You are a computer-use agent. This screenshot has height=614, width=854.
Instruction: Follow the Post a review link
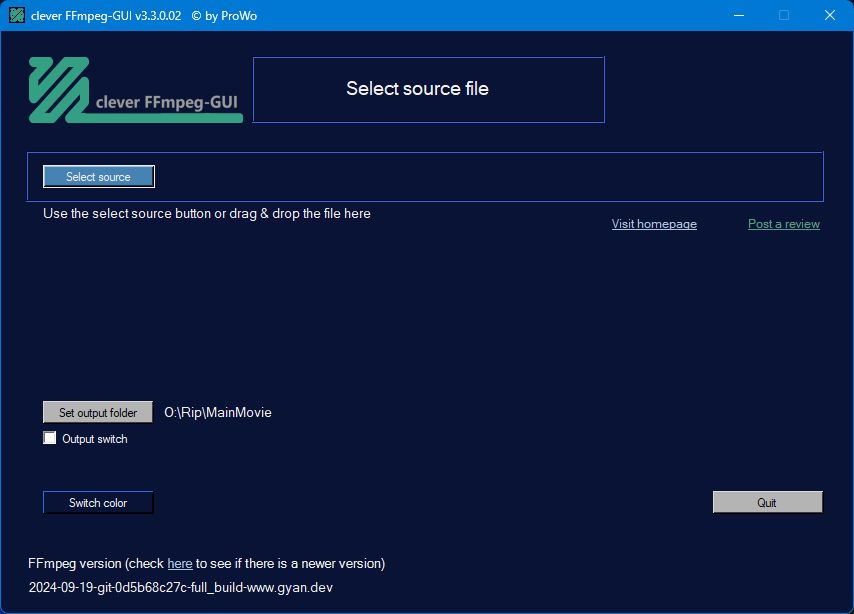click(784, 224)
